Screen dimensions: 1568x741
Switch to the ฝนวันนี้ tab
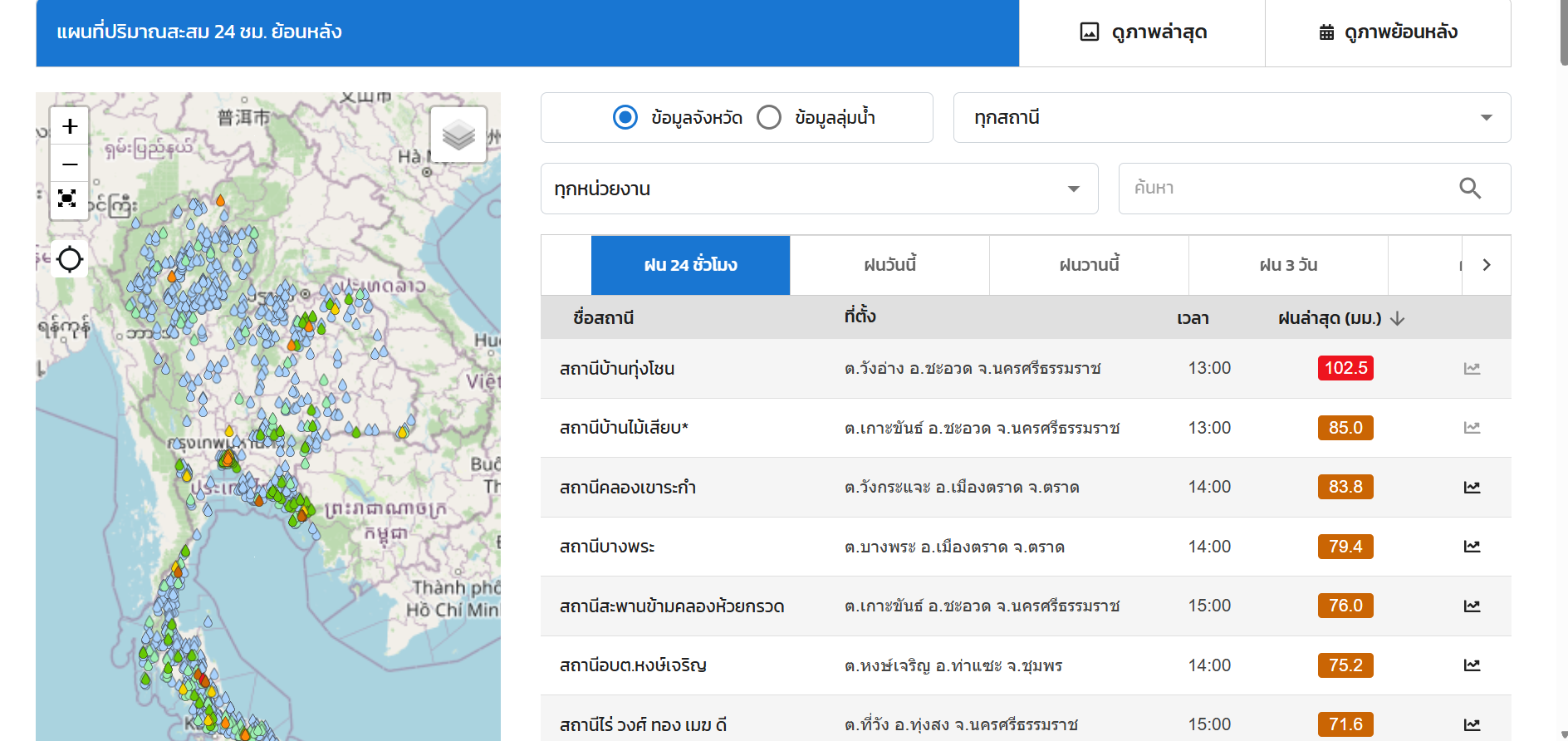click(x=889, y=265)
